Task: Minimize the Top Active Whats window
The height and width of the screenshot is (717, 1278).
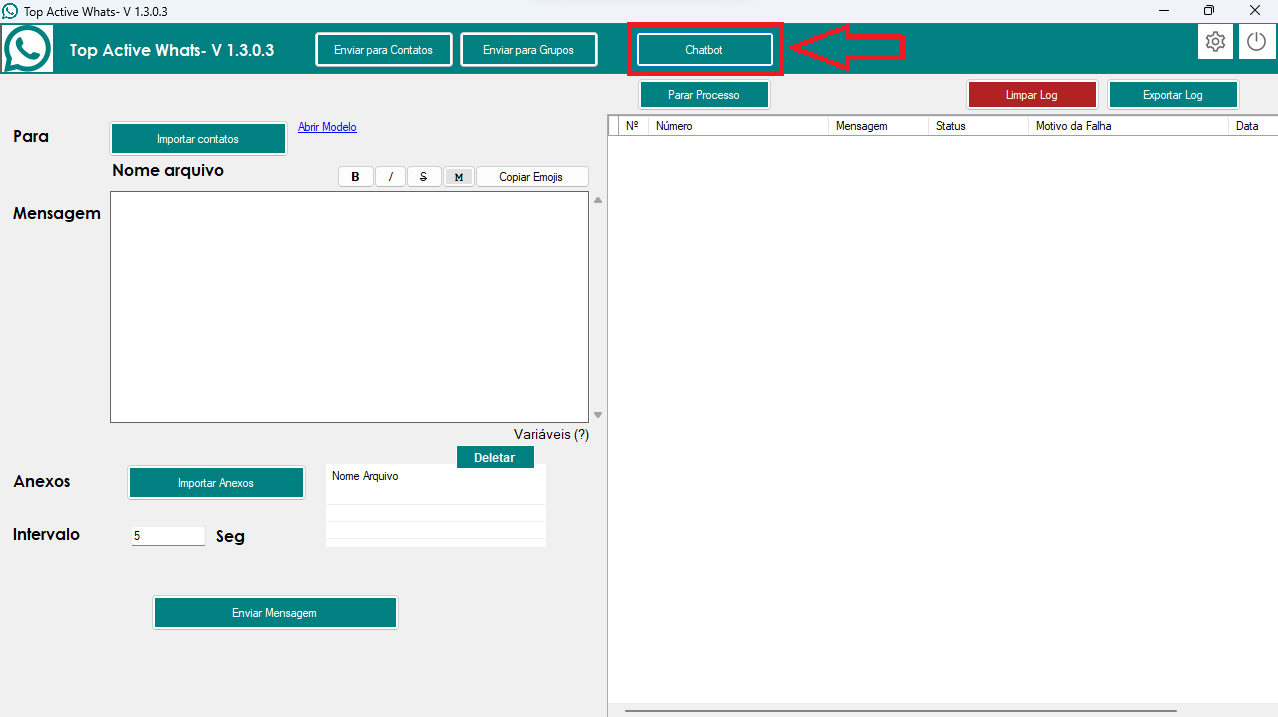Action: tap(1164, 11)
